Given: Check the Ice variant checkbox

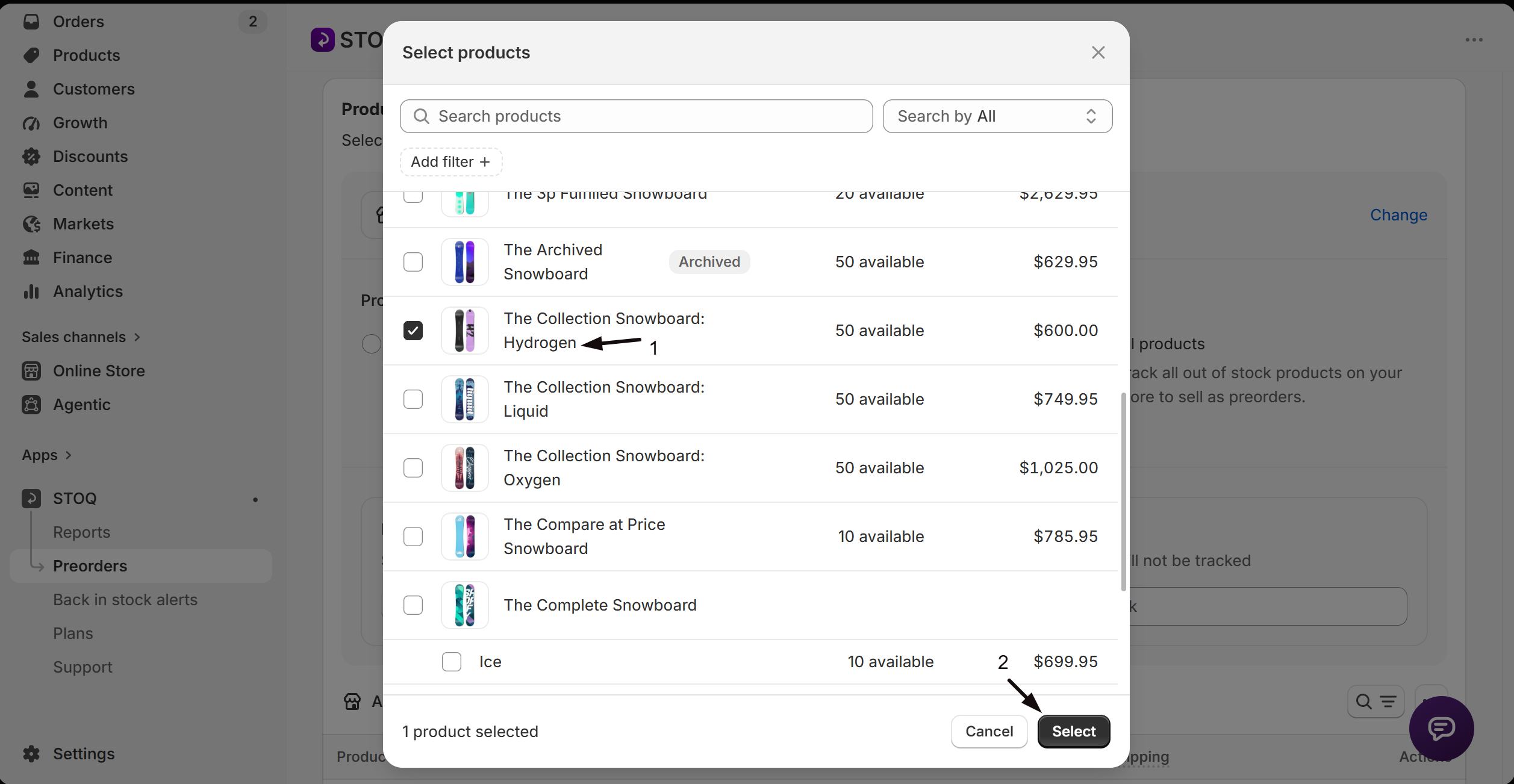Looking at the screenshot, I should (x=452, y=662).
